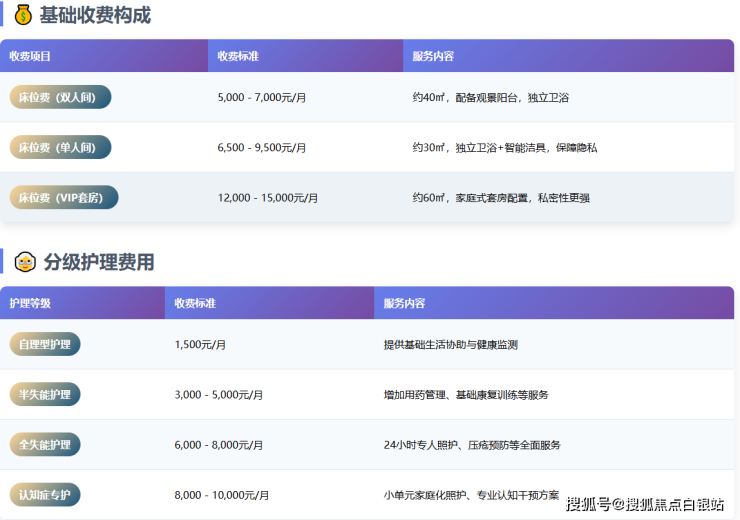Click the 搜狐号@搜狐焦点白银站 watermark
Viewport: 740px width, 520px height.
[x=645, y=503]
